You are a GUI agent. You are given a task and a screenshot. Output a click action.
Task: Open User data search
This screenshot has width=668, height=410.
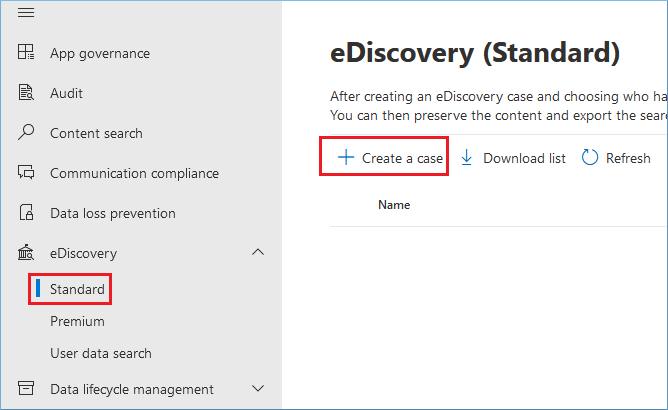[101, 353]
